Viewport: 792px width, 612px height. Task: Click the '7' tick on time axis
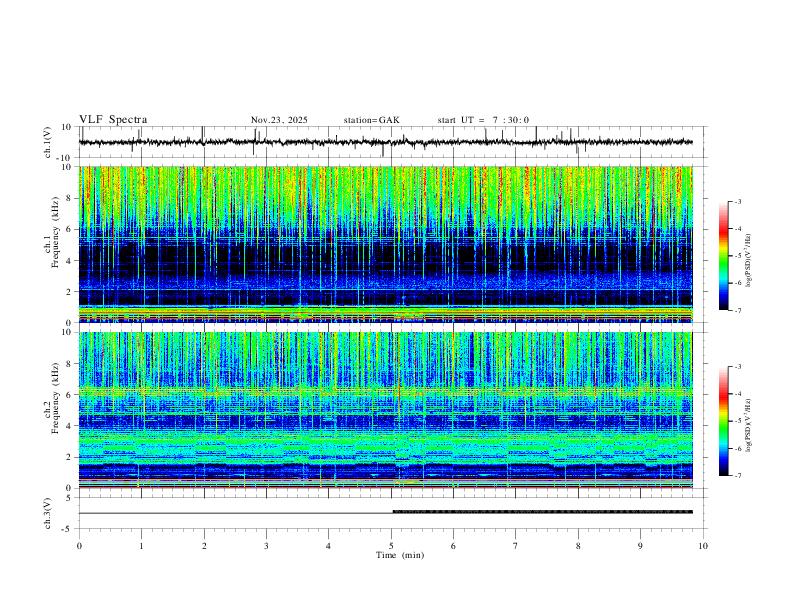(x=516, y=546)
